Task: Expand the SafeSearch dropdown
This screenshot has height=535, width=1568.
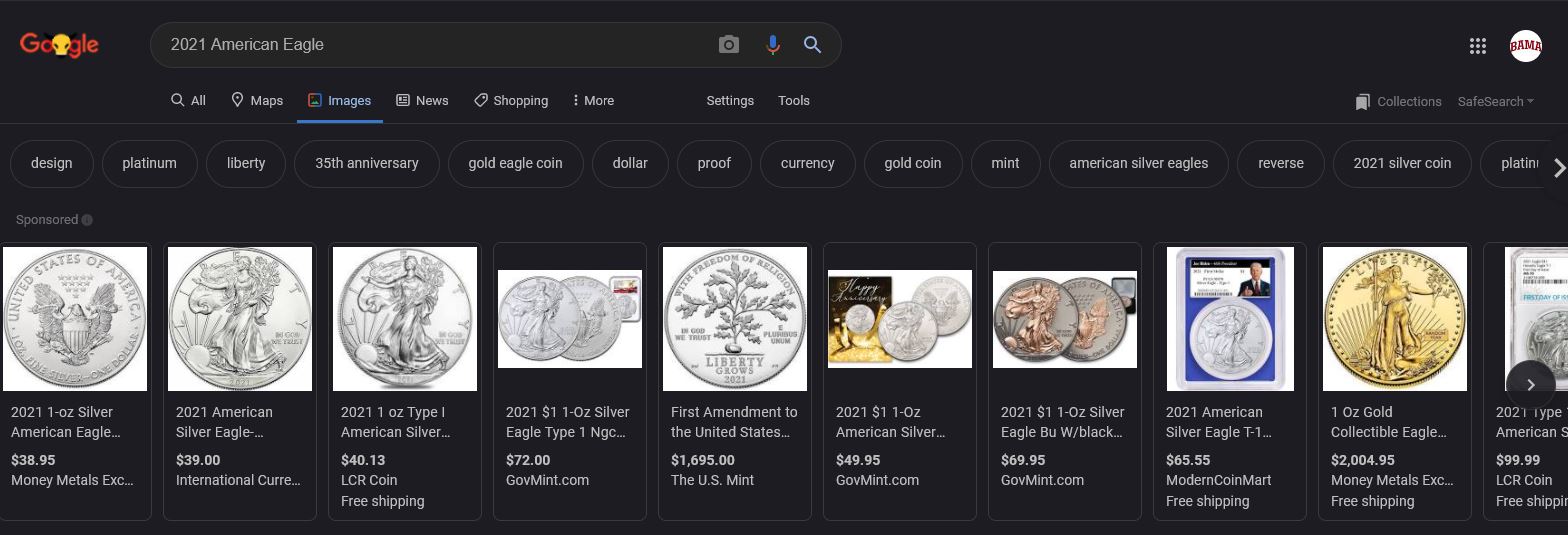Action: (x=1495, y=102)
